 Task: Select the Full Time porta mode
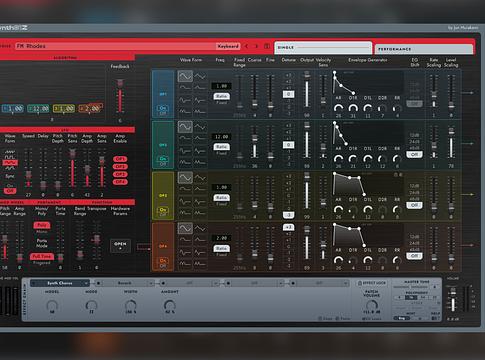tap(42, 256)
